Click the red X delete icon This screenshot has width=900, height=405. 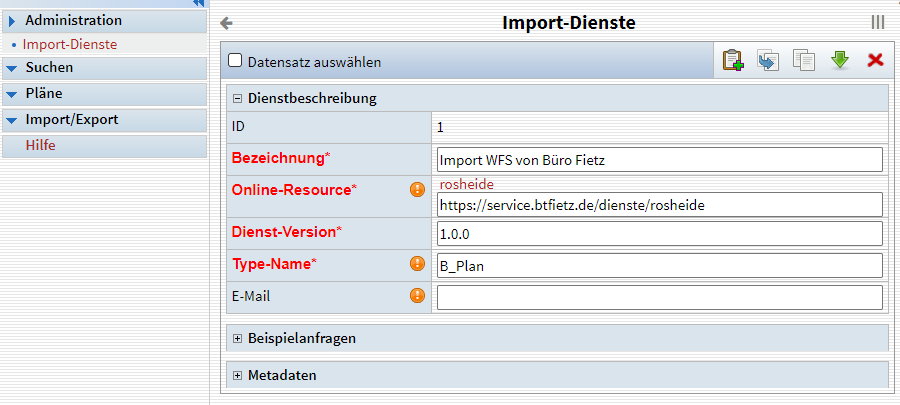click(875, 60)
